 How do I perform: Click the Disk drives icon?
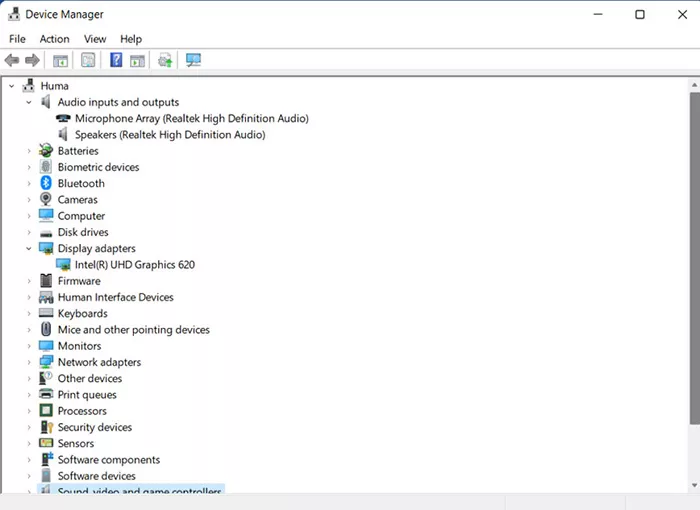pyautogui.click(x=46, y=233)
